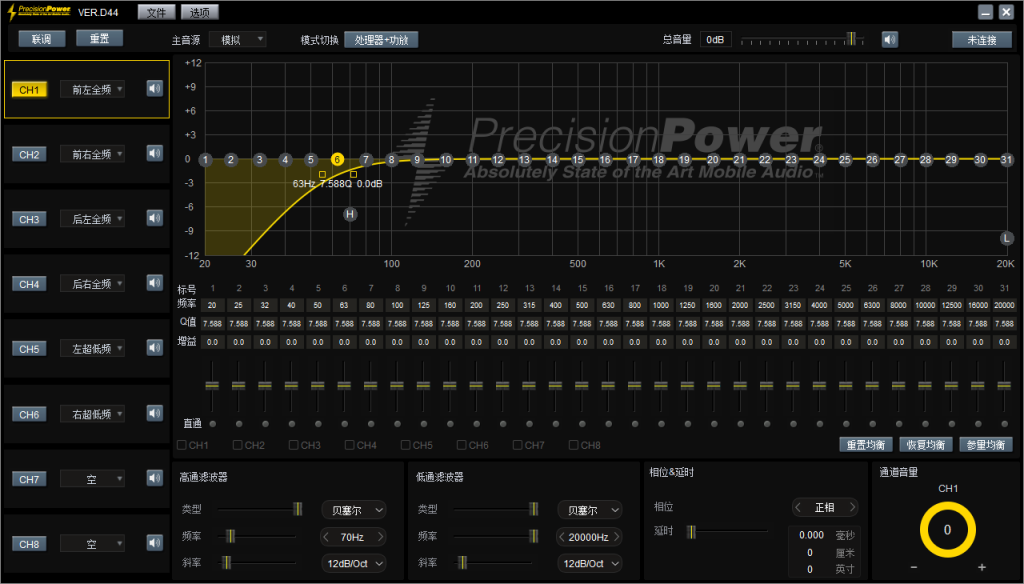Open 高通滤波器 type dropdown showing 贝塞尔
Image resolution: width=1024 pixels, height=584 pixels.
[353, 510]
